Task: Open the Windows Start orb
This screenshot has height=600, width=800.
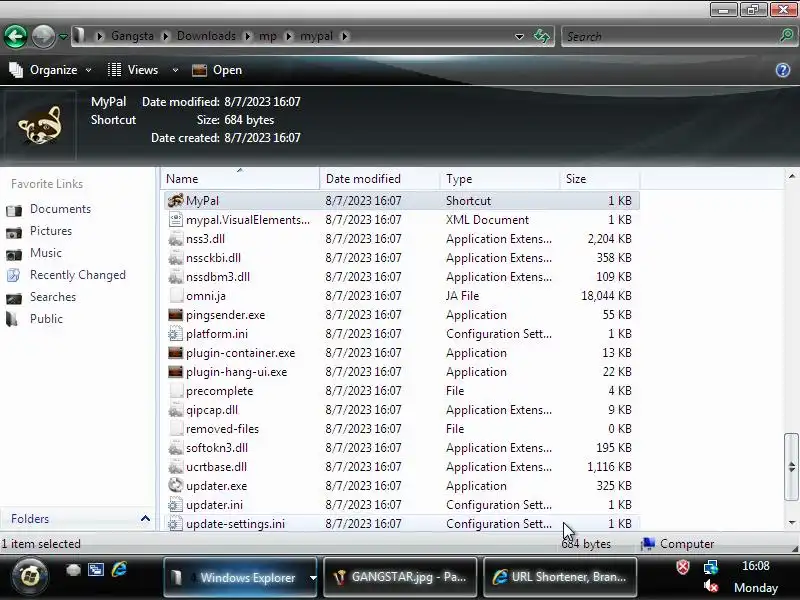Action: 30,577
